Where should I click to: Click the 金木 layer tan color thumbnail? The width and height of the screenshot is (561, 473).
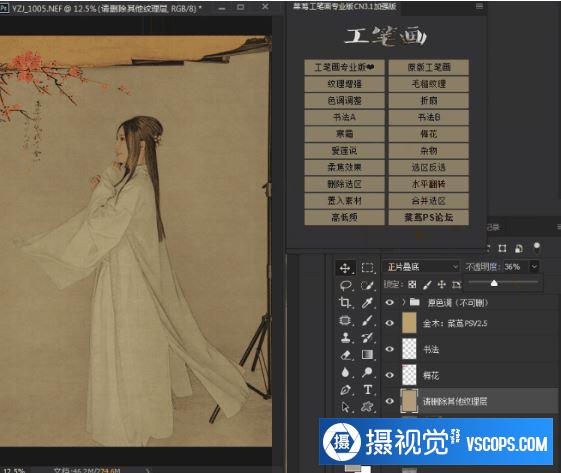coord(409,323)
